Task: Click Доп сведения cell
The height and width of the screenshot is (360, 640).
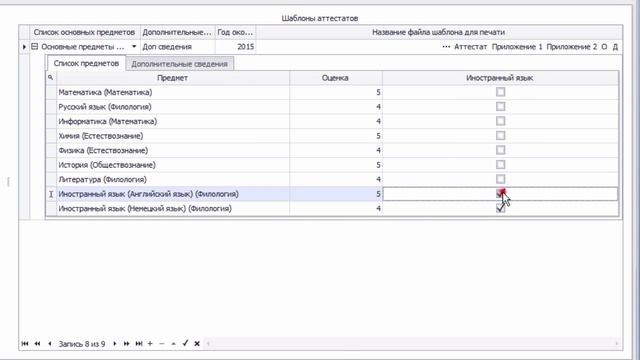Action: tap(177, 47)
